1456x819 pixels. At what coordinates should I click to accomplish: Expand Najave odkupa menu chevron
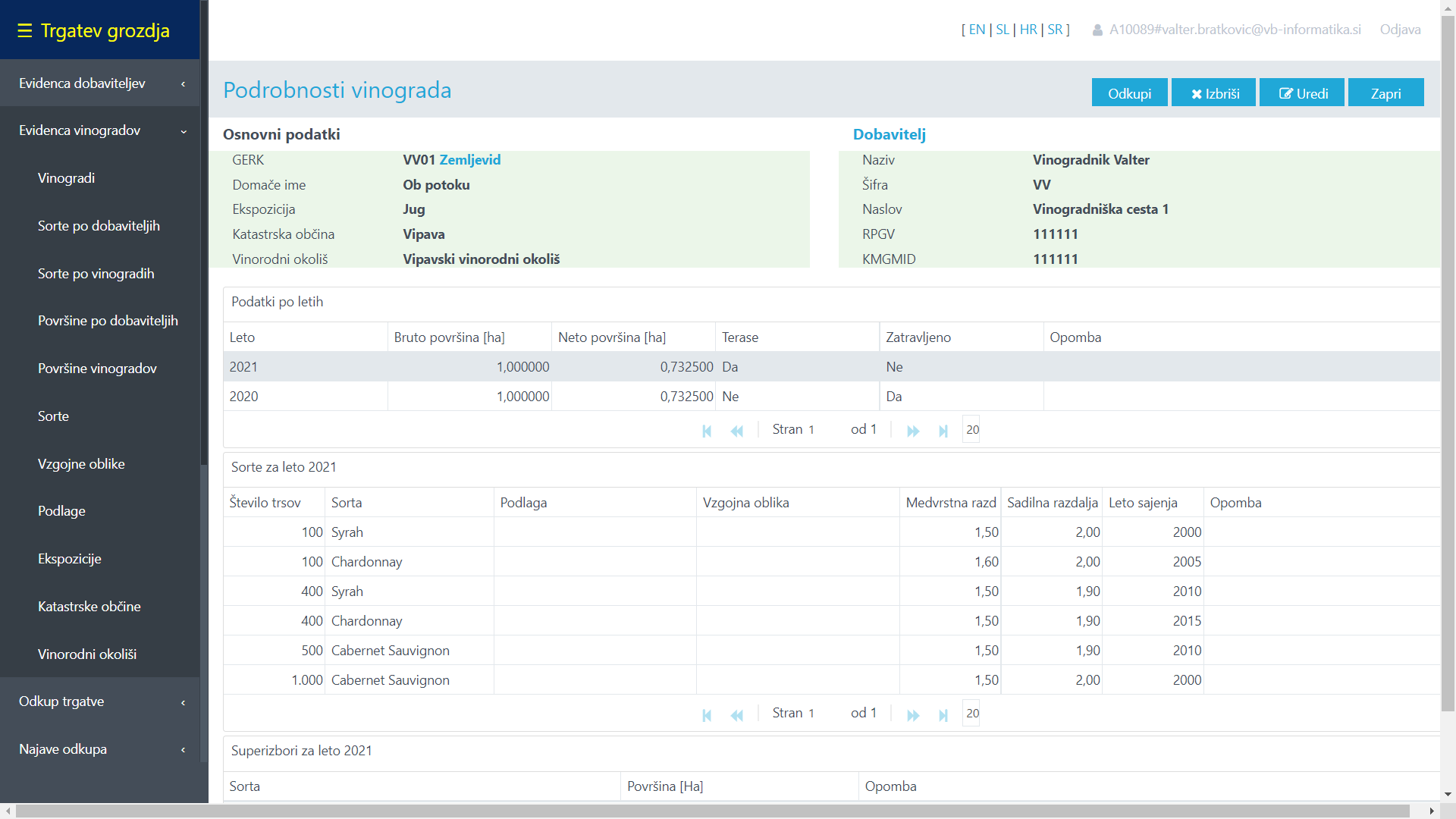coord(184,750)
